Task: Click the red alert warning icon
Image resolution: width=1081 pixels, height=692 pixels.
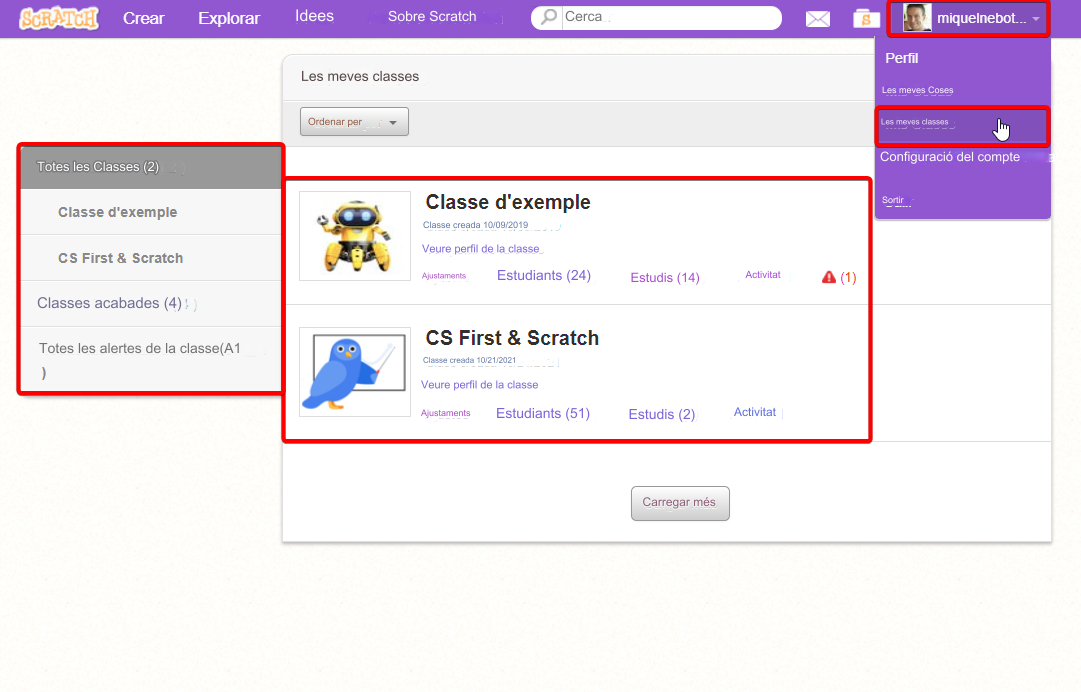Action: click(x=828, y=277)
